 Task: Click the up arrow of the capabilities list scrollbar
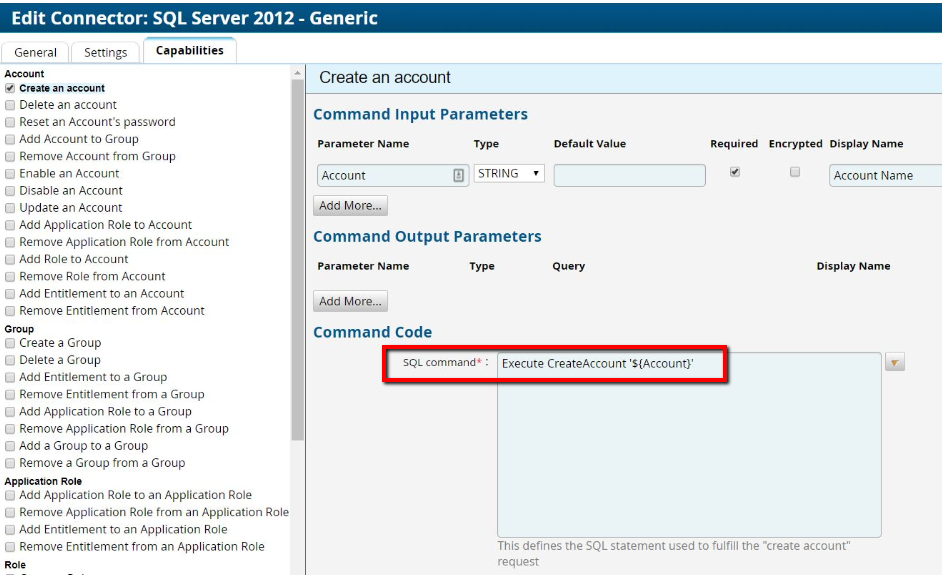pos(297,73)
